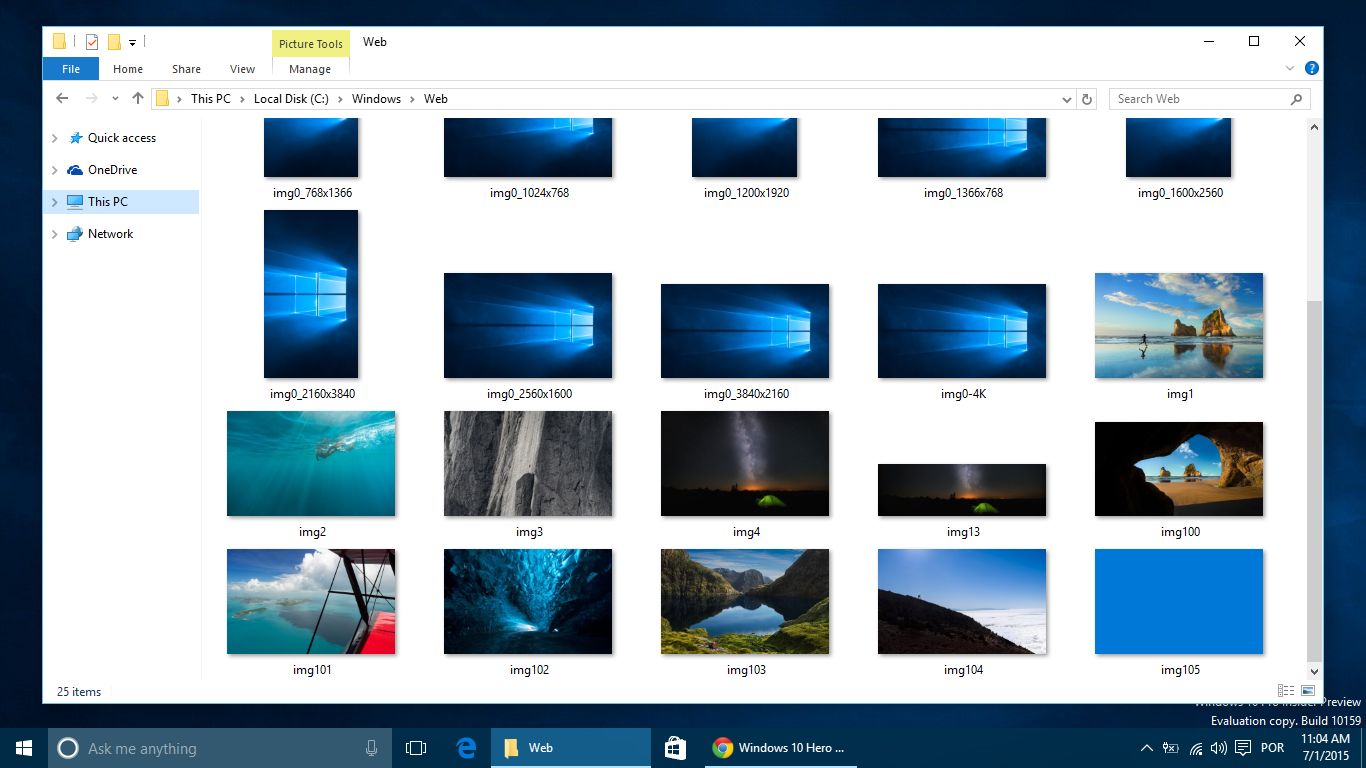This screenshot has width=1366, height=768.
Task: Click the img0_1024x768 file name
Action: click(529, 193)
